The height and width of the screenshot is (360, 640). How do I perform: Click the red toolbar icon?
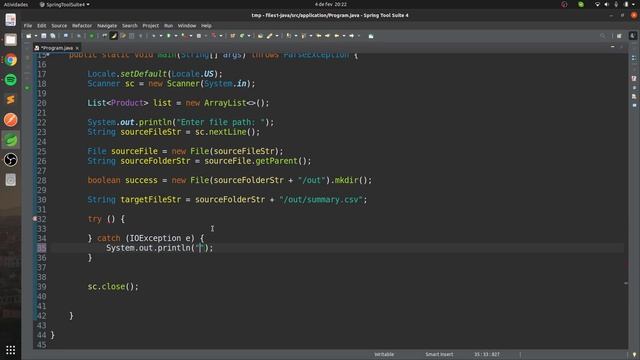pyautogui.click(x=213, y=36)
